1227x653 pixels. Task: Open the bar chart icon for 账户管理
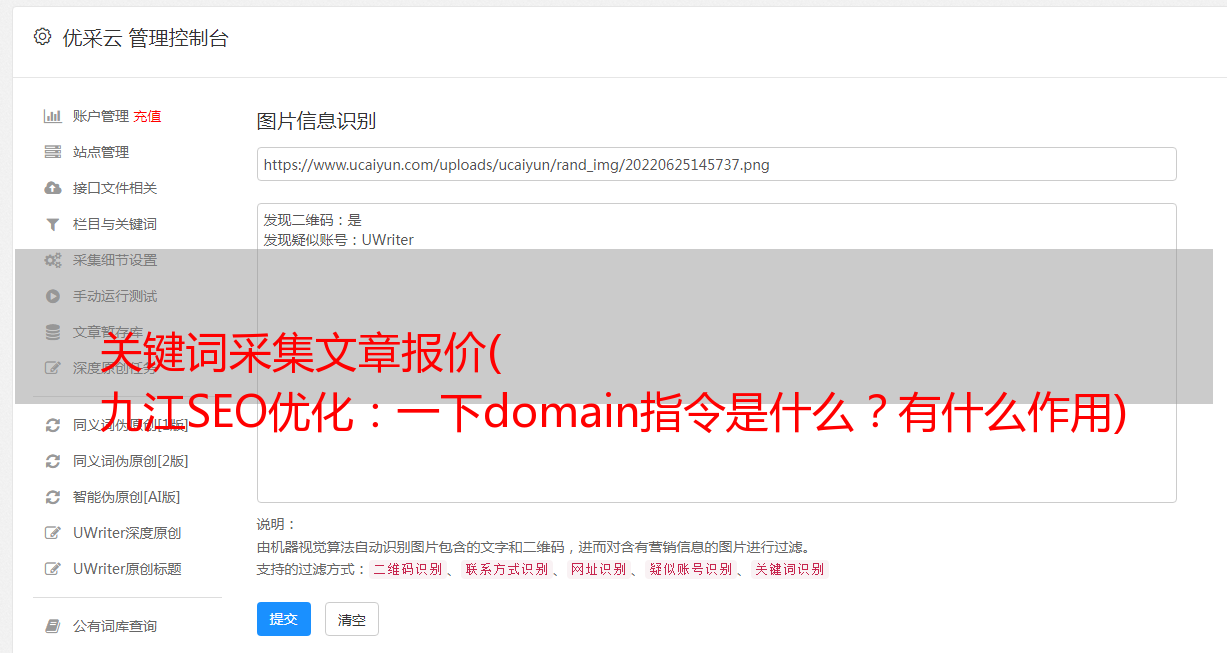tap(53, 116)
